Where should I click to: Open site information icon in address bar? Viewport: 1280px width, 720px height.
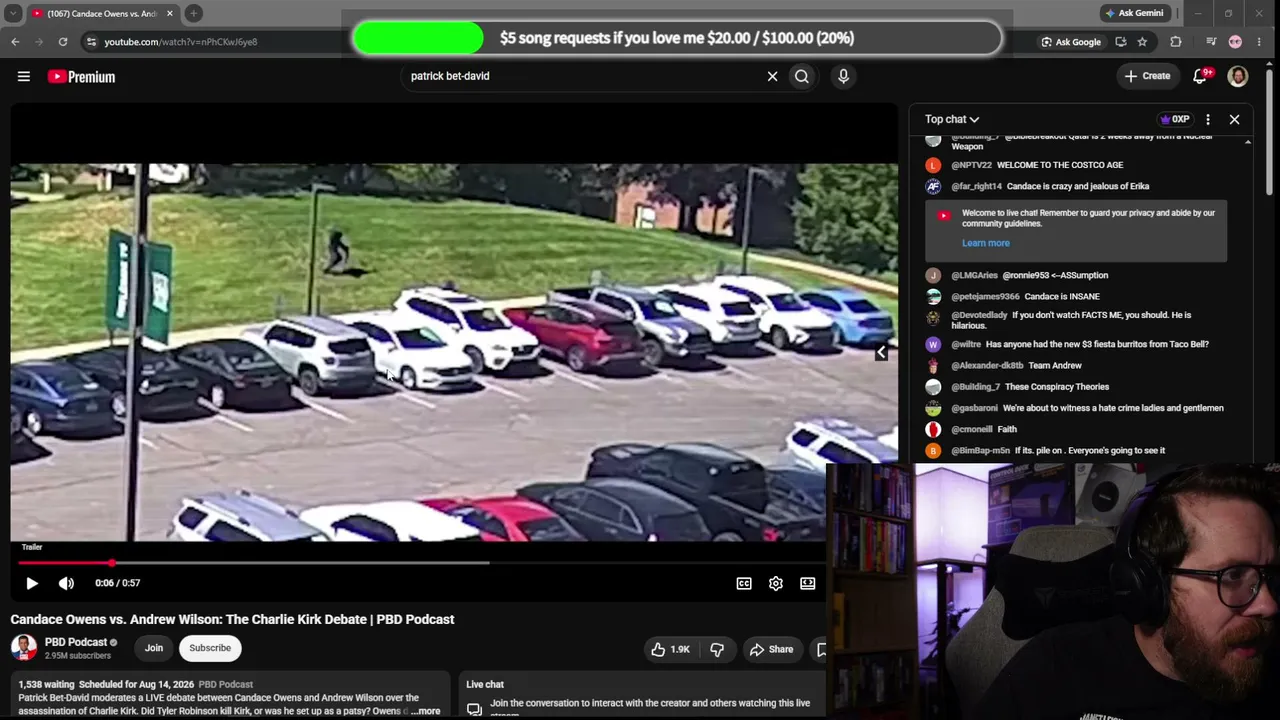pyautogui.click(x=91, y=42)
